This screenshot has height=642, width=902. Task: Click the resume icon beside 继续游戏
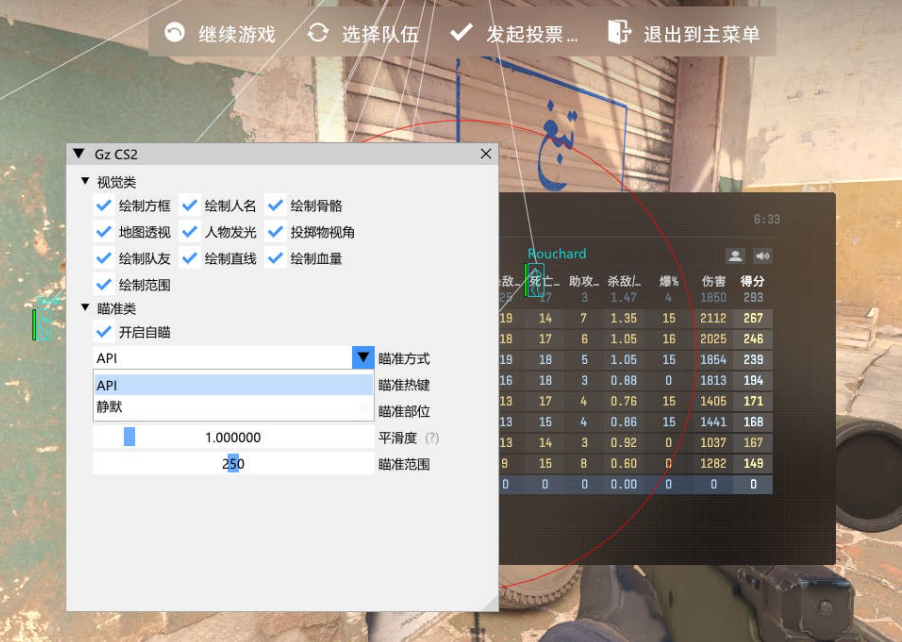(x=175, y=33)
